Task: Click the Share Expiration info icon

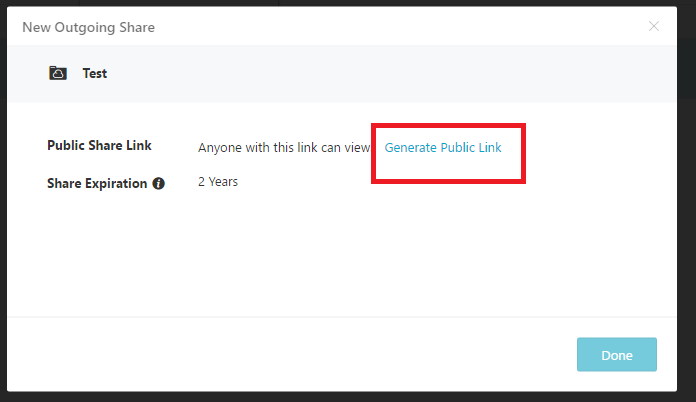Action: [158, 183]
